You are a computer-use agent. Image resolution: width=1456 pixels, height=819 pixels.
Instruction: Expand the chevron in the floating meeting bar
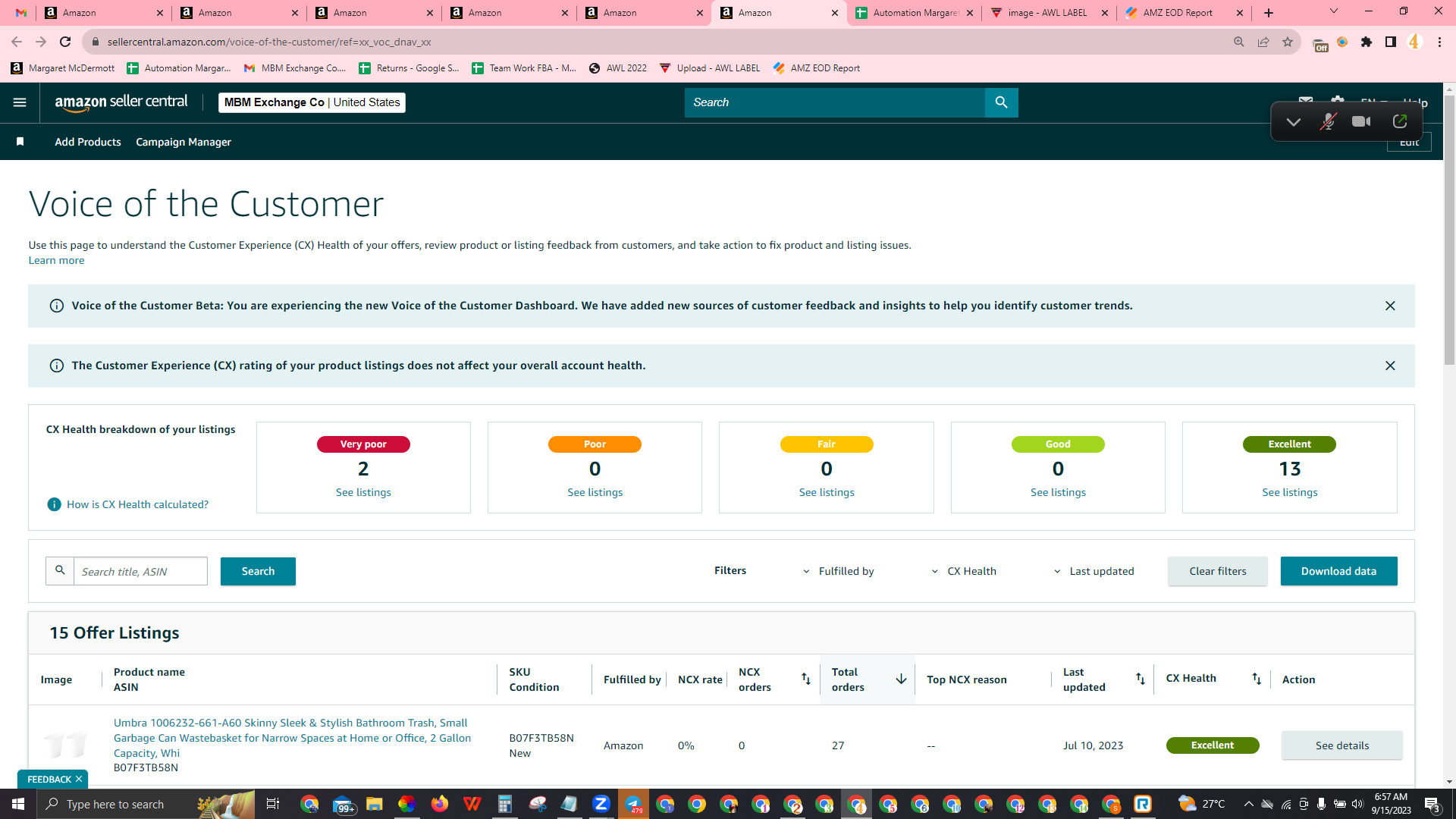tap(1294, 121)
